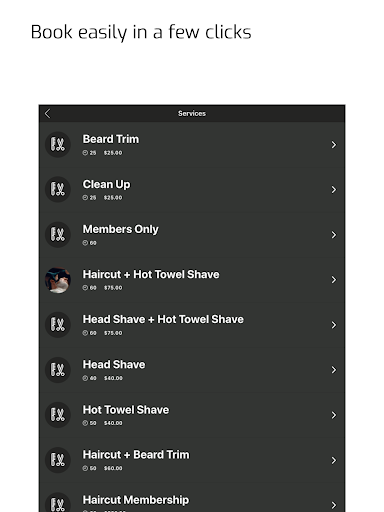The width and height of the screenshot is (384, 512).
Task: Select the Haircut + Hot Towel Shave service
Action: click(192, 280)
